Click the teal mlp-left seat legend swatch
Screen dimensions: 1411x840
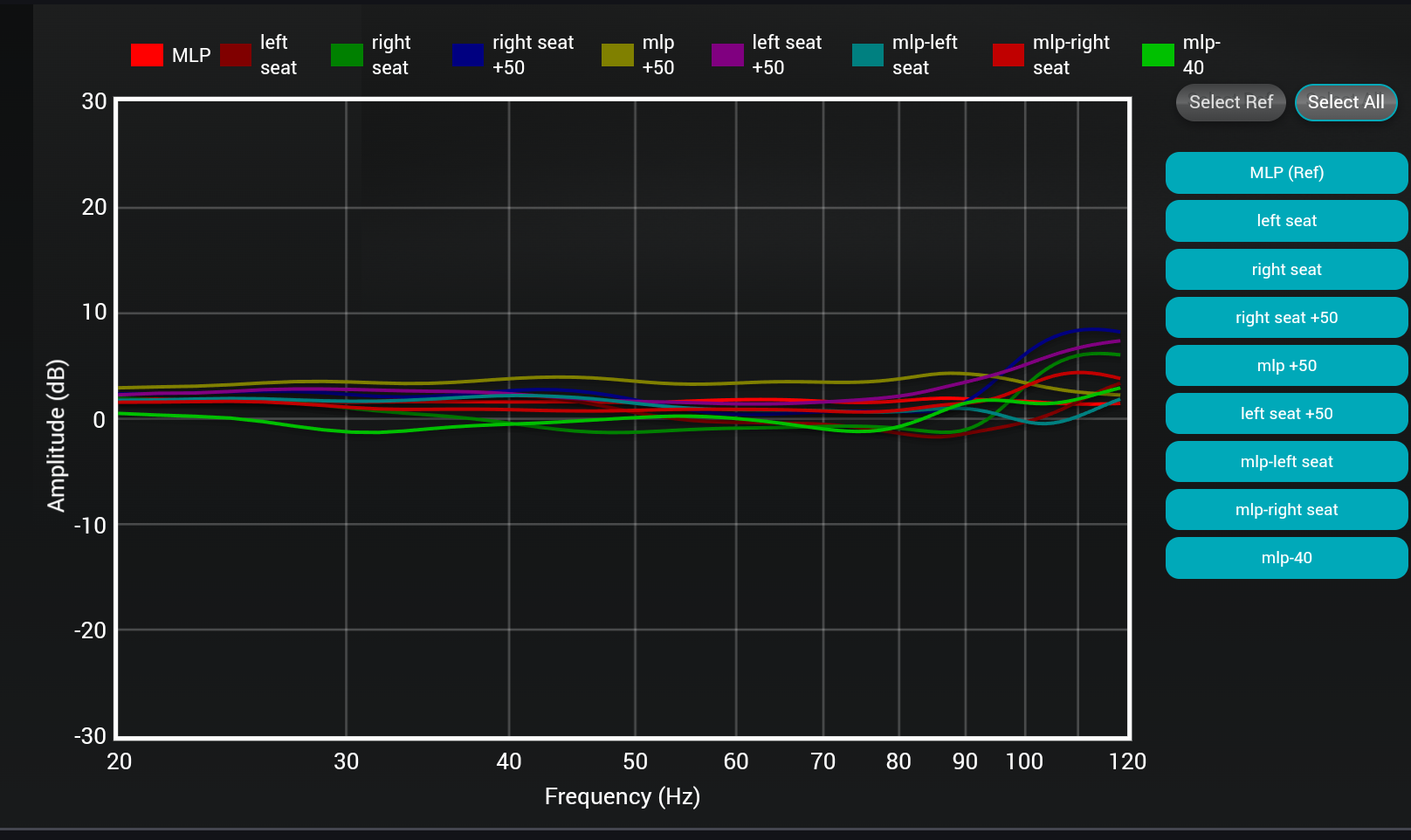[x=867, y=55]
